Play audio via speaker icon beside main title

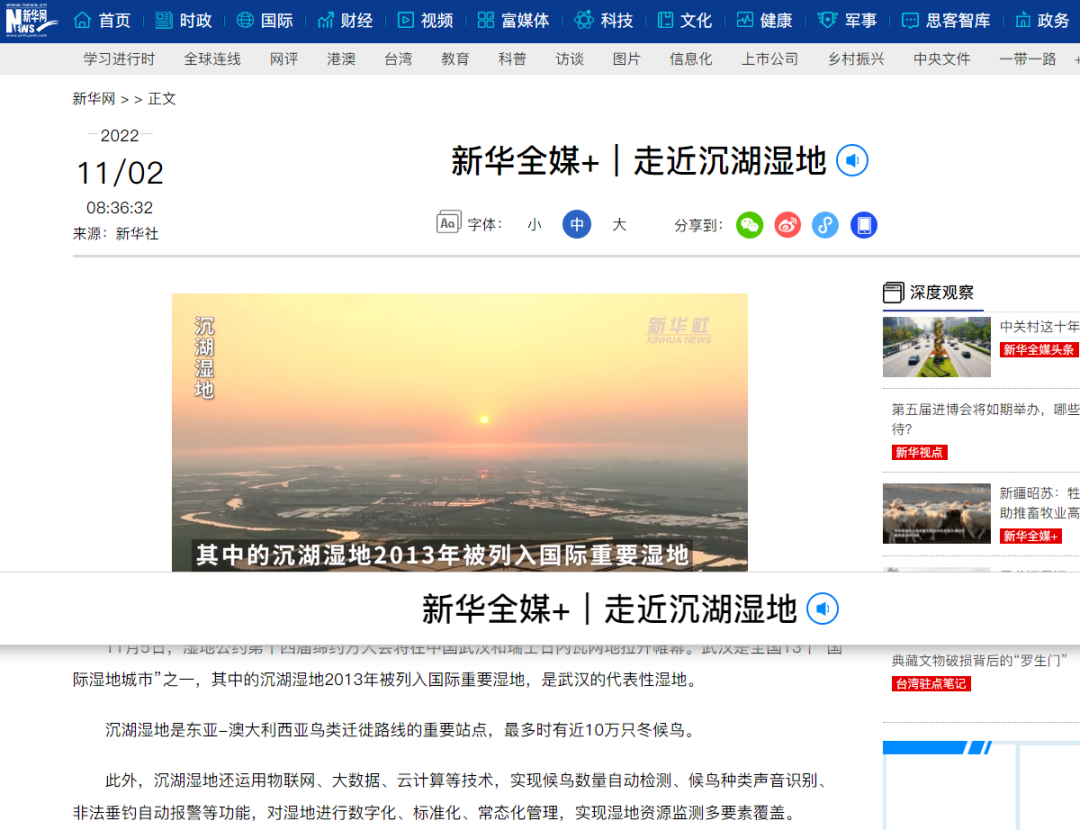852,160
